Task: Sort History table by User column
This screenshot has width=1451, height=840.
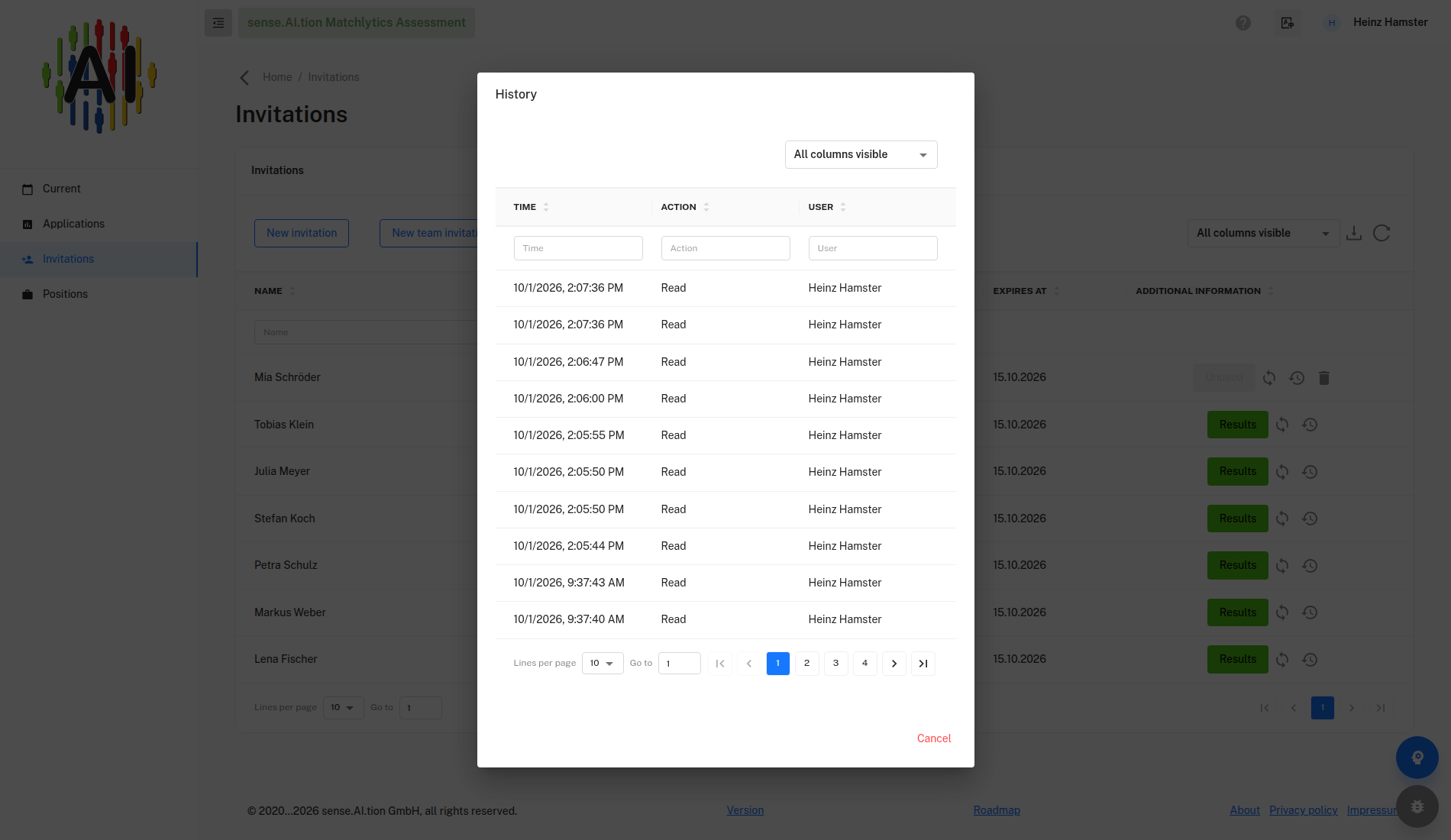Action: [843, 207]
